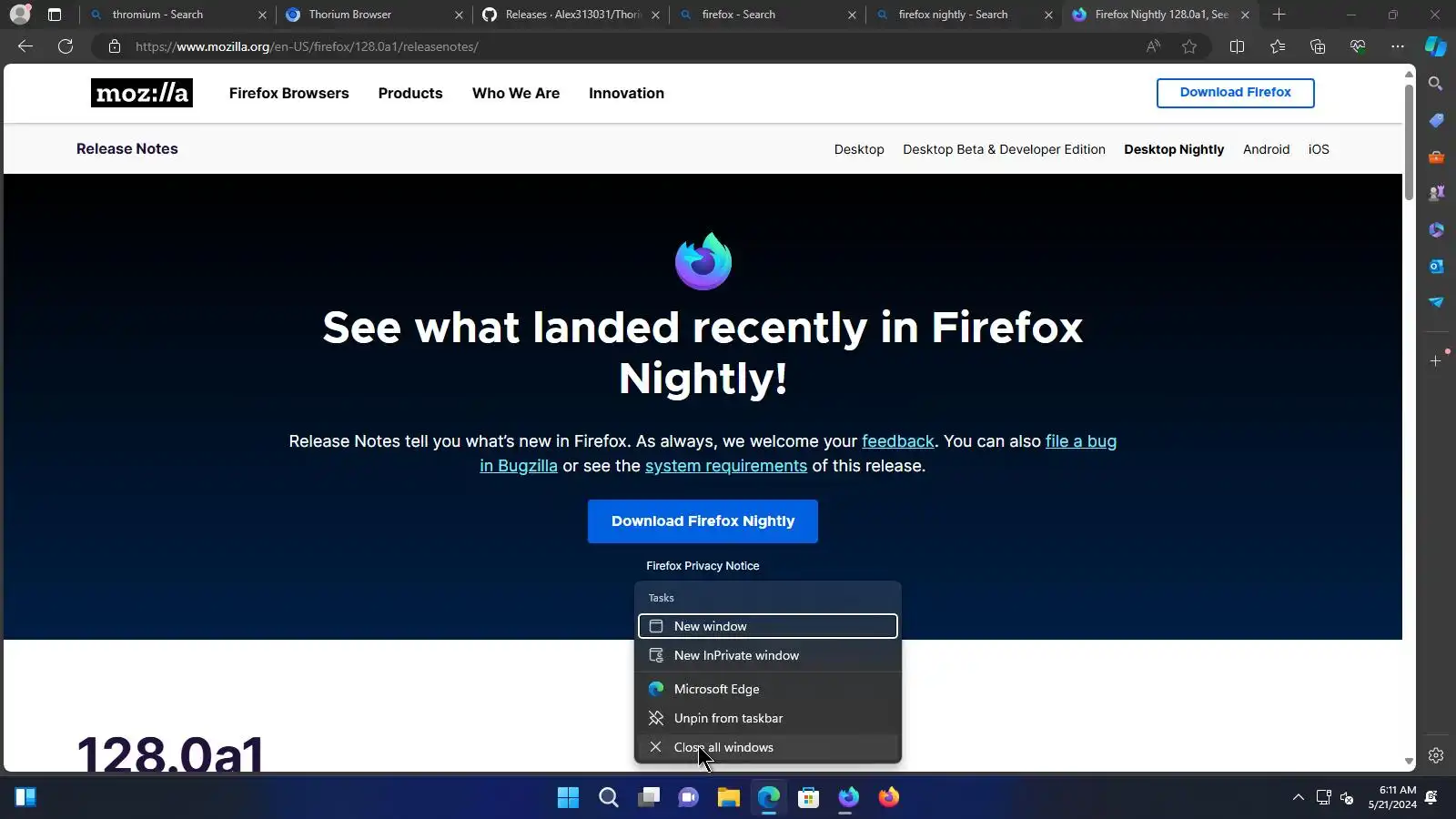Select Microsoft Edge in jump list

click(768, 689)
